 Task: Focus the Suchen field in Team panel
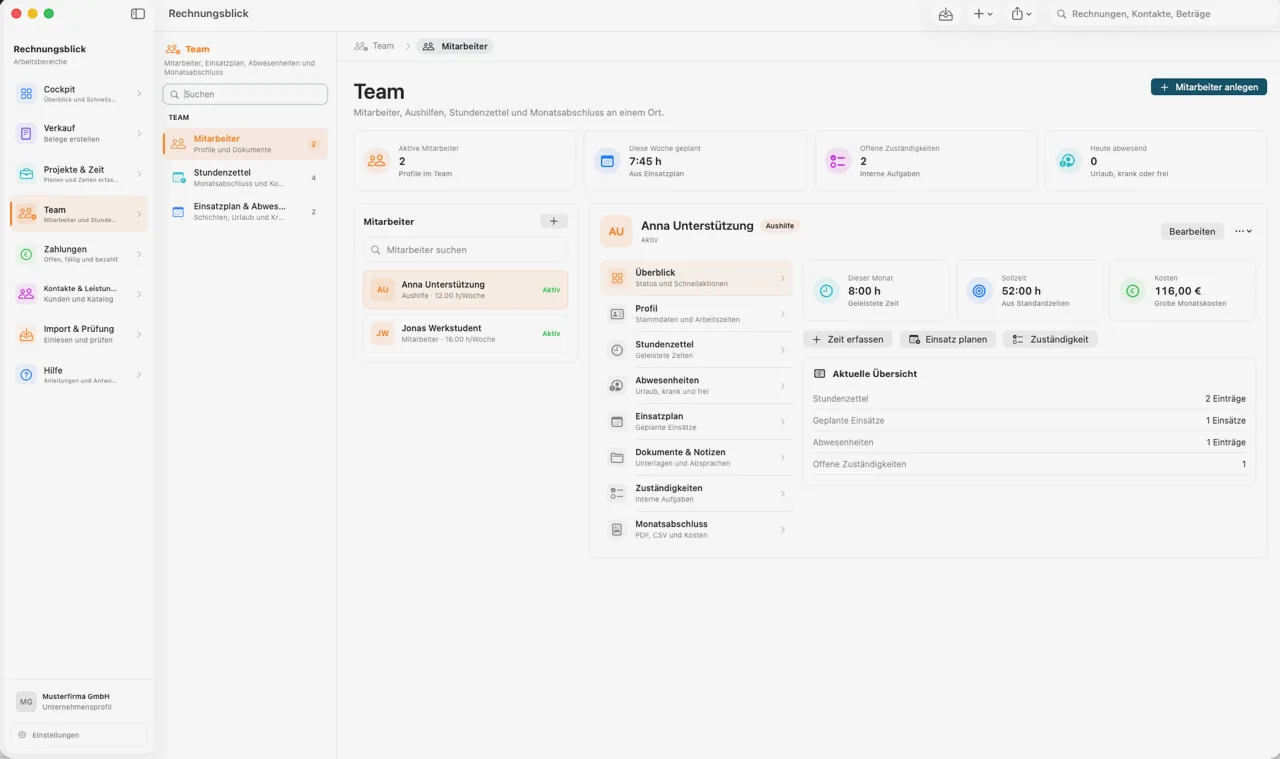[x=245, y=94]
